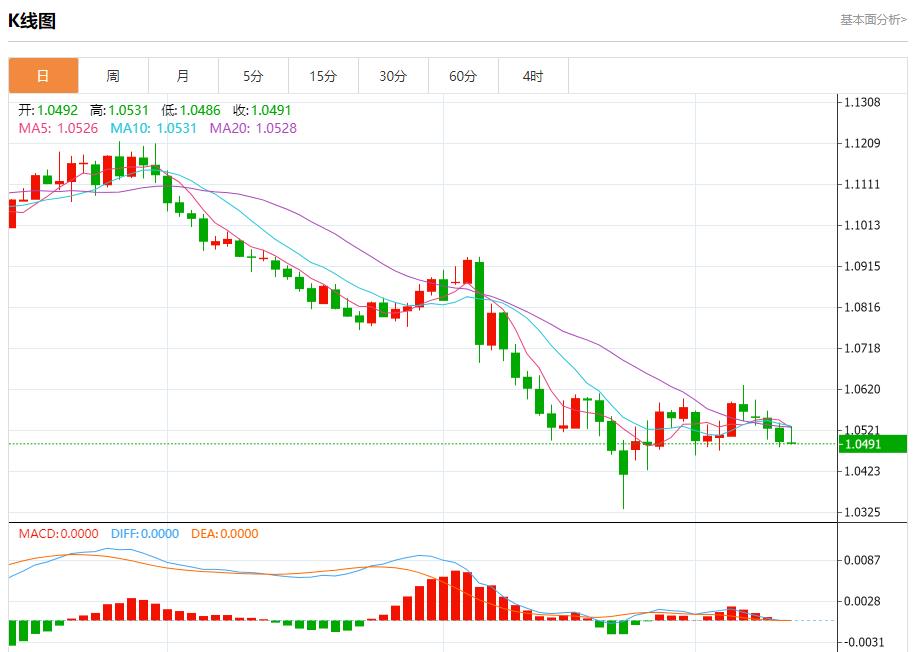Click the 收:1.0491 closing price value
Viewport: 914px width, 652px height.
click(262, 110)
